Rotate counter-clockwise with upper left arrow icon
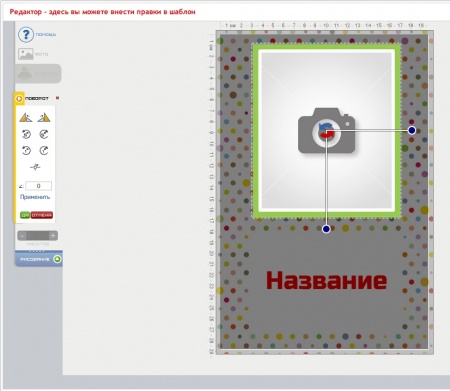 pyautogui.click(x=26, y=134)
